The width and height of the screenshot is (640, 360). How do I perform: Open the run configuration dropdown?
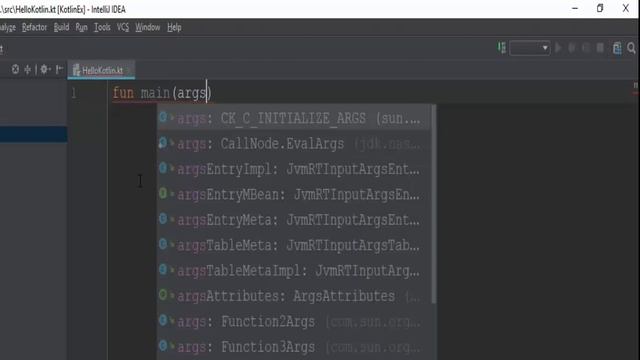click(529, 48)
